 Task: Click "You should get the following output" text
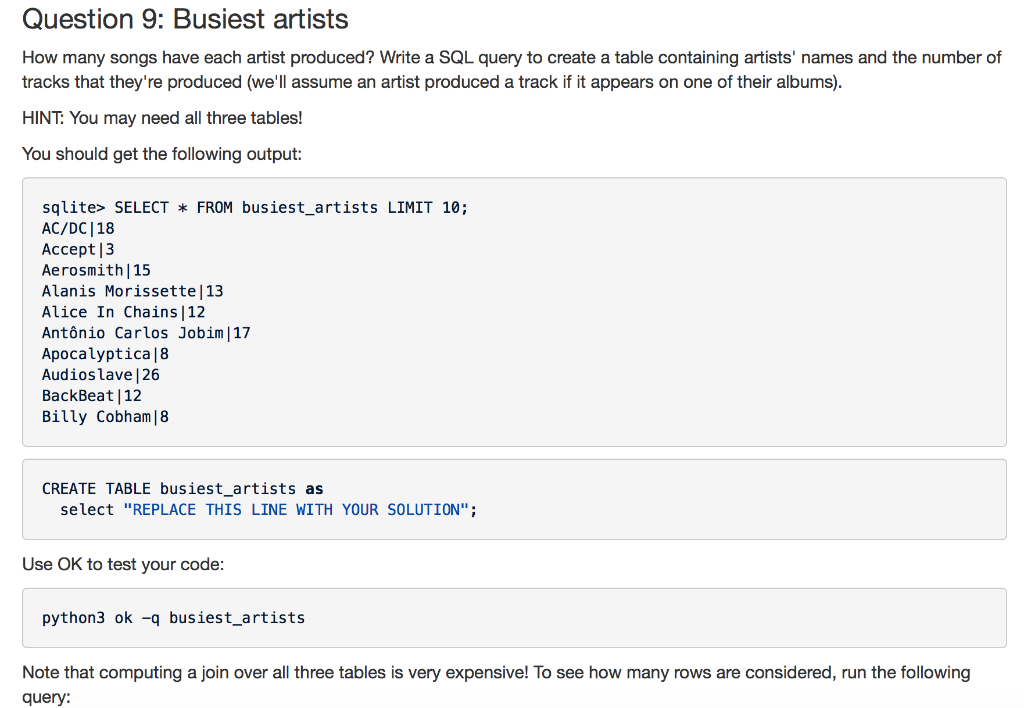pyautogui.click(x=160, y=154)
